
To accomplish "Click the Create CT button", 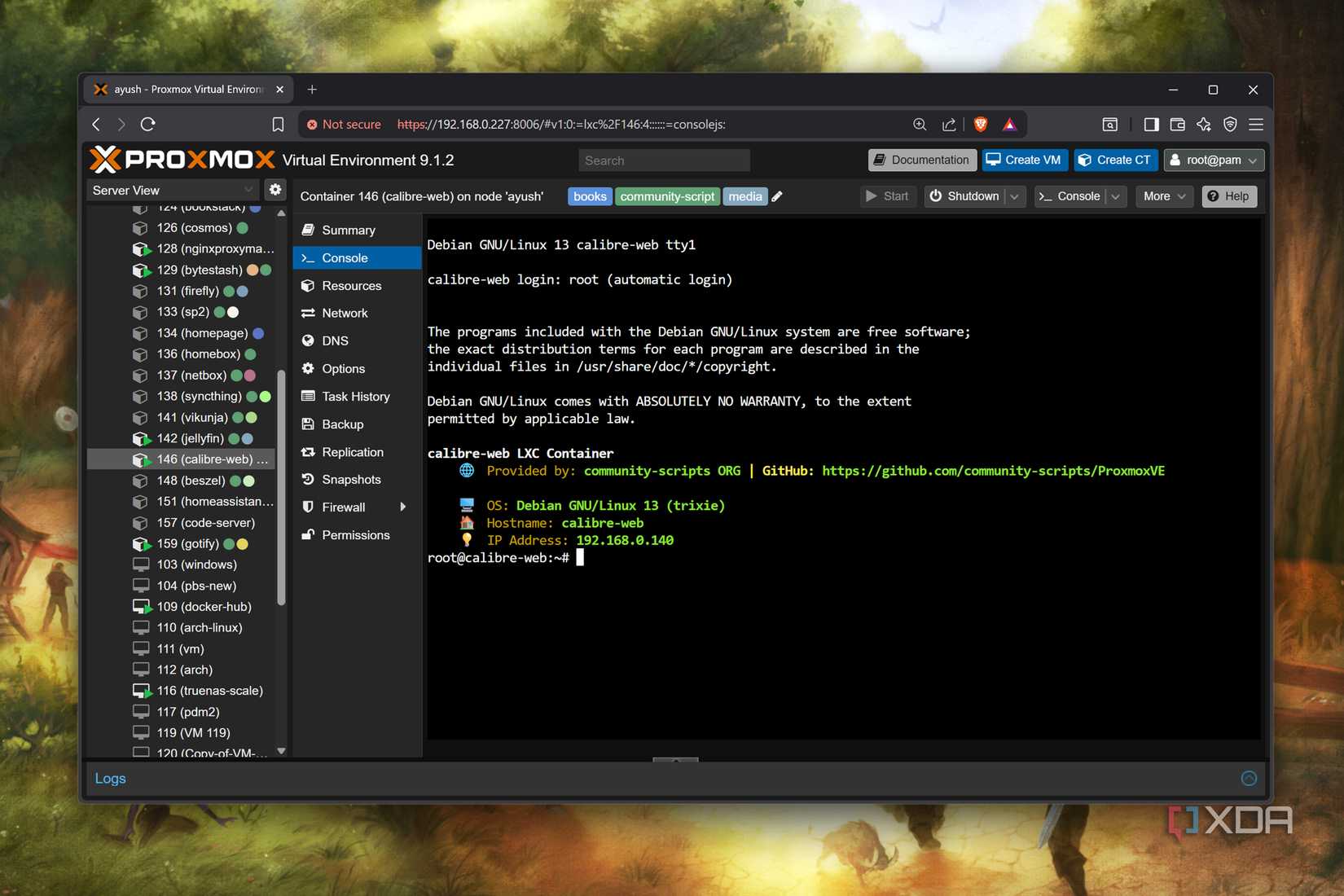I will 1115,160.
